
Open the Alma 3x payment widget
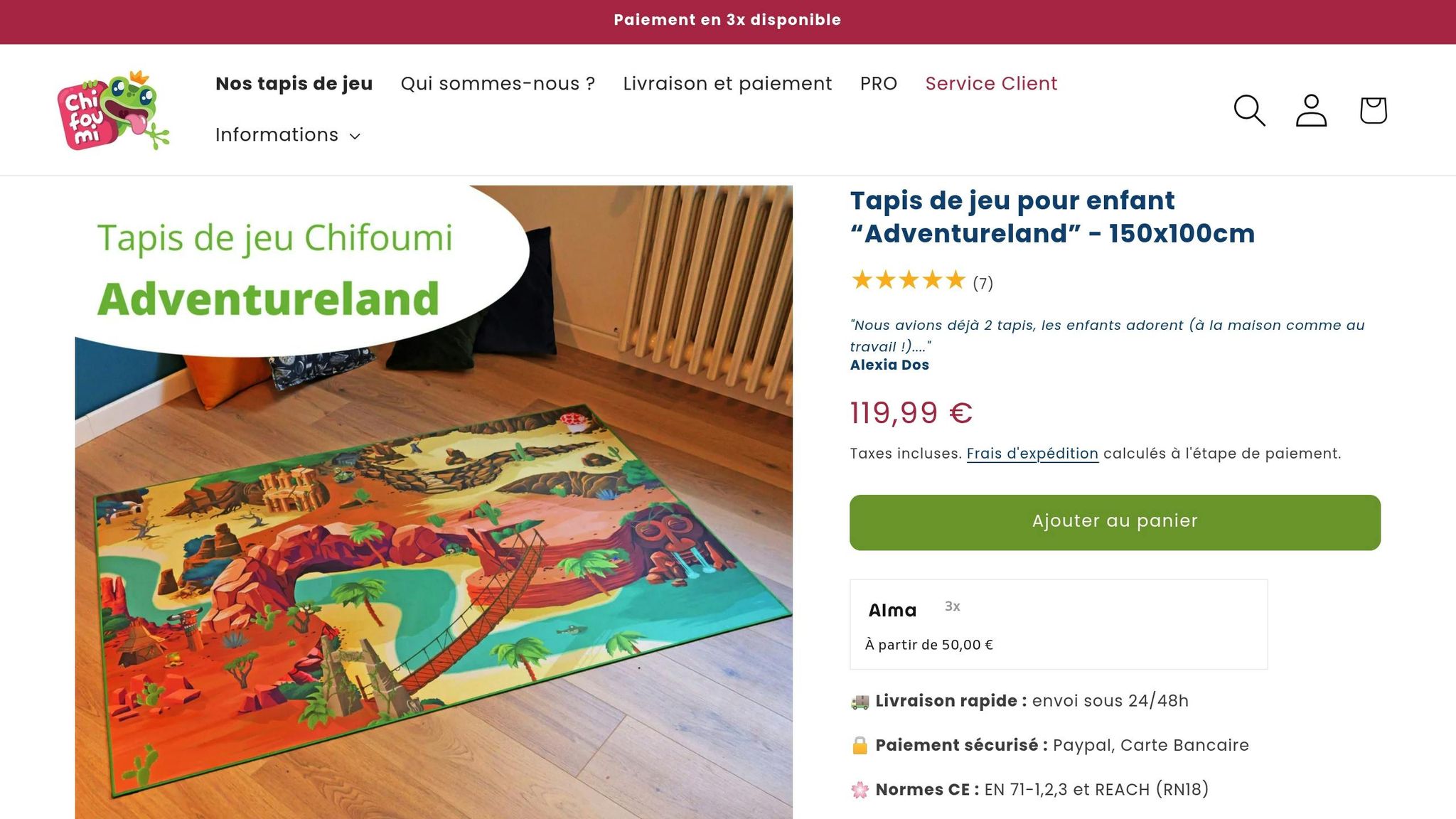[1058, 624]
